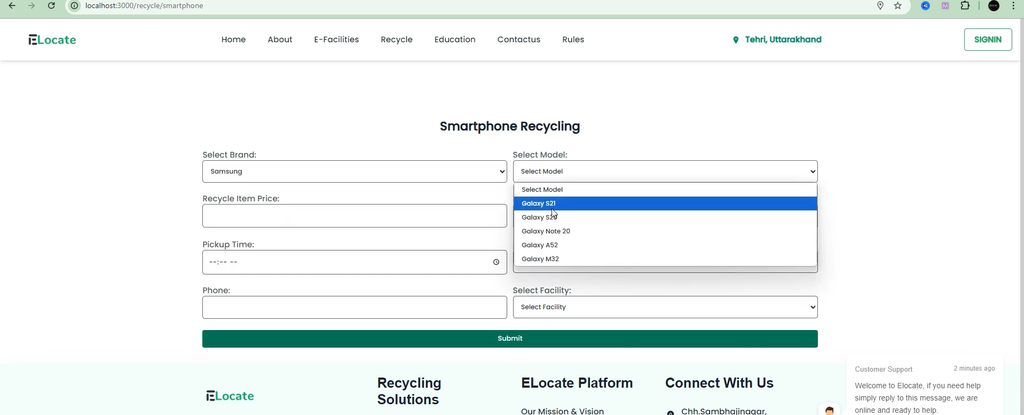
Task: Open Our Mission & Vision link
Action: click(x=562, y=412)
